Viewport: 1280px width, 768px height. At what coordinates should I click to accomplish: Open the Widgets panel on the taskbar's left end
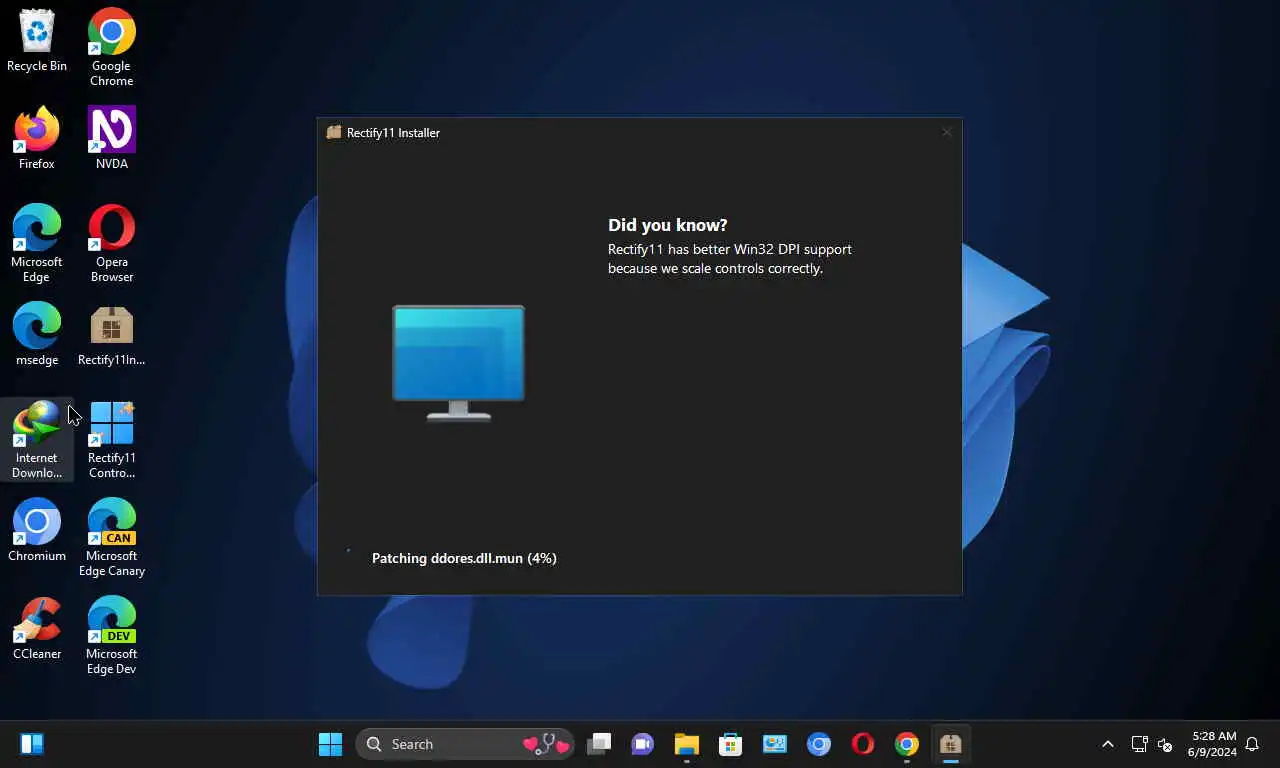point(32,744)
